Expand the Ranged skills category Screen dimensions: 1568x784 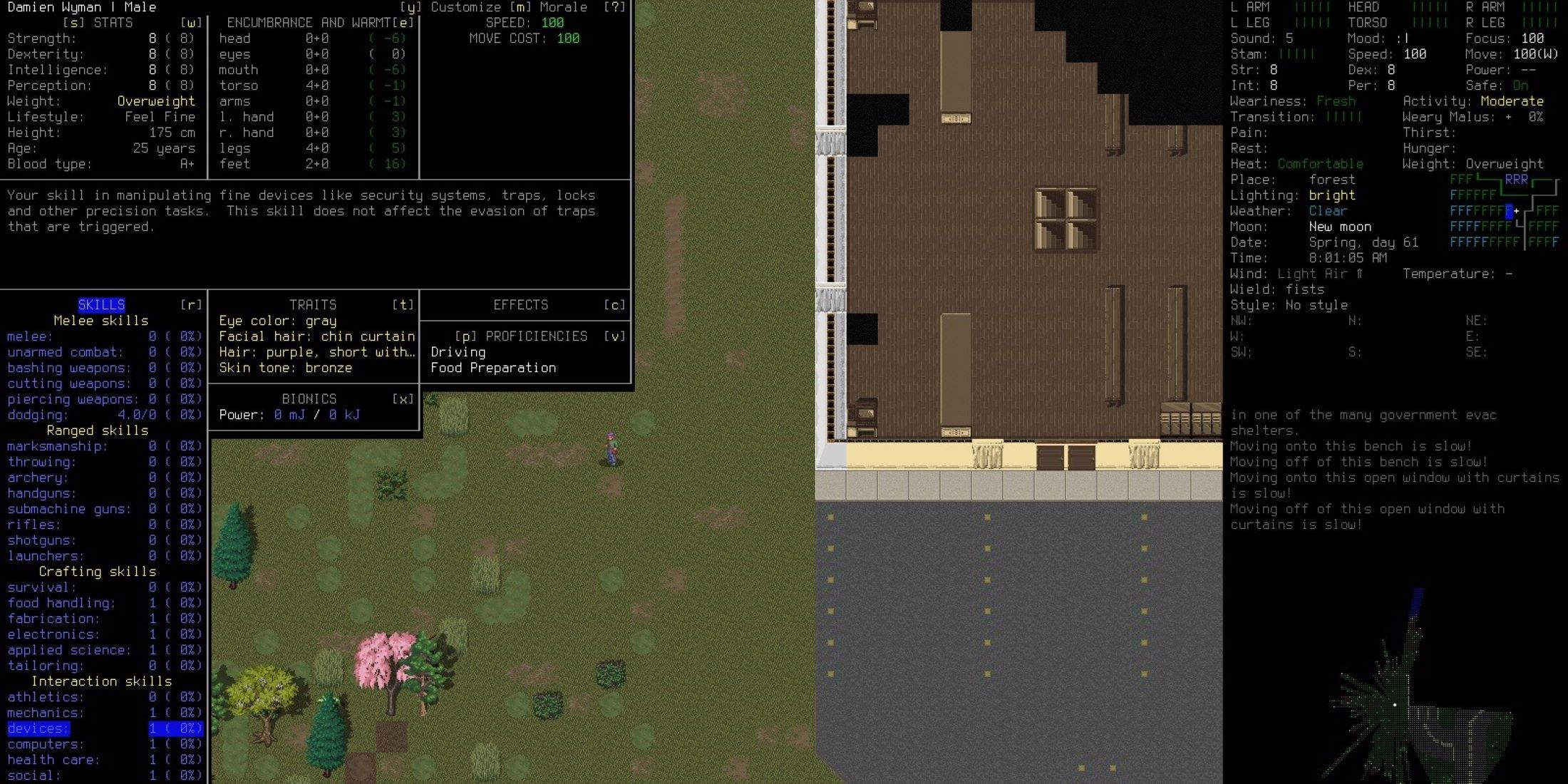point(99,430)
